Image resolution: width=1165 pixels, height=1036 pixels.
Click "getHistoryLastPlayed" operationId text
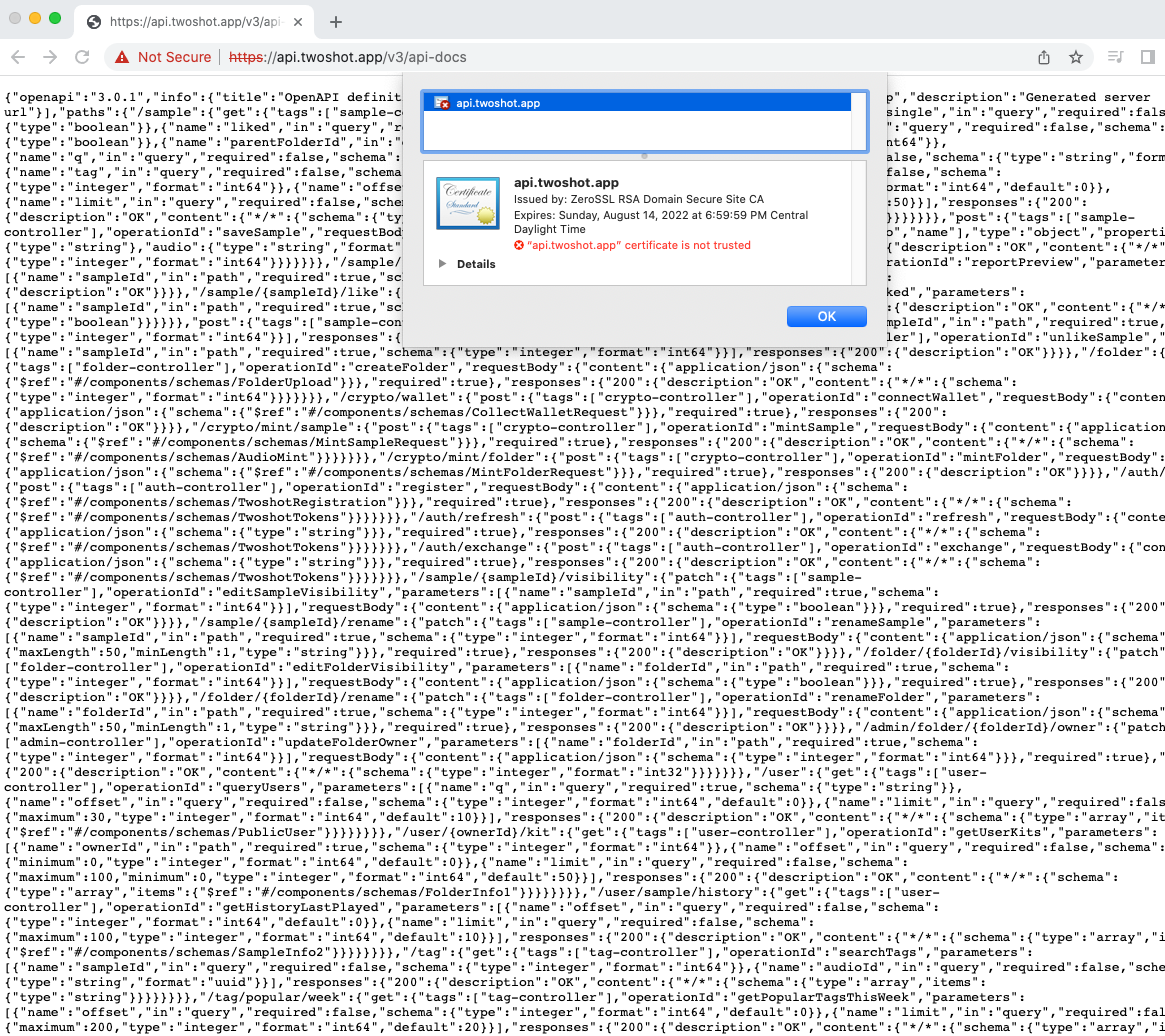pos(300,907)
